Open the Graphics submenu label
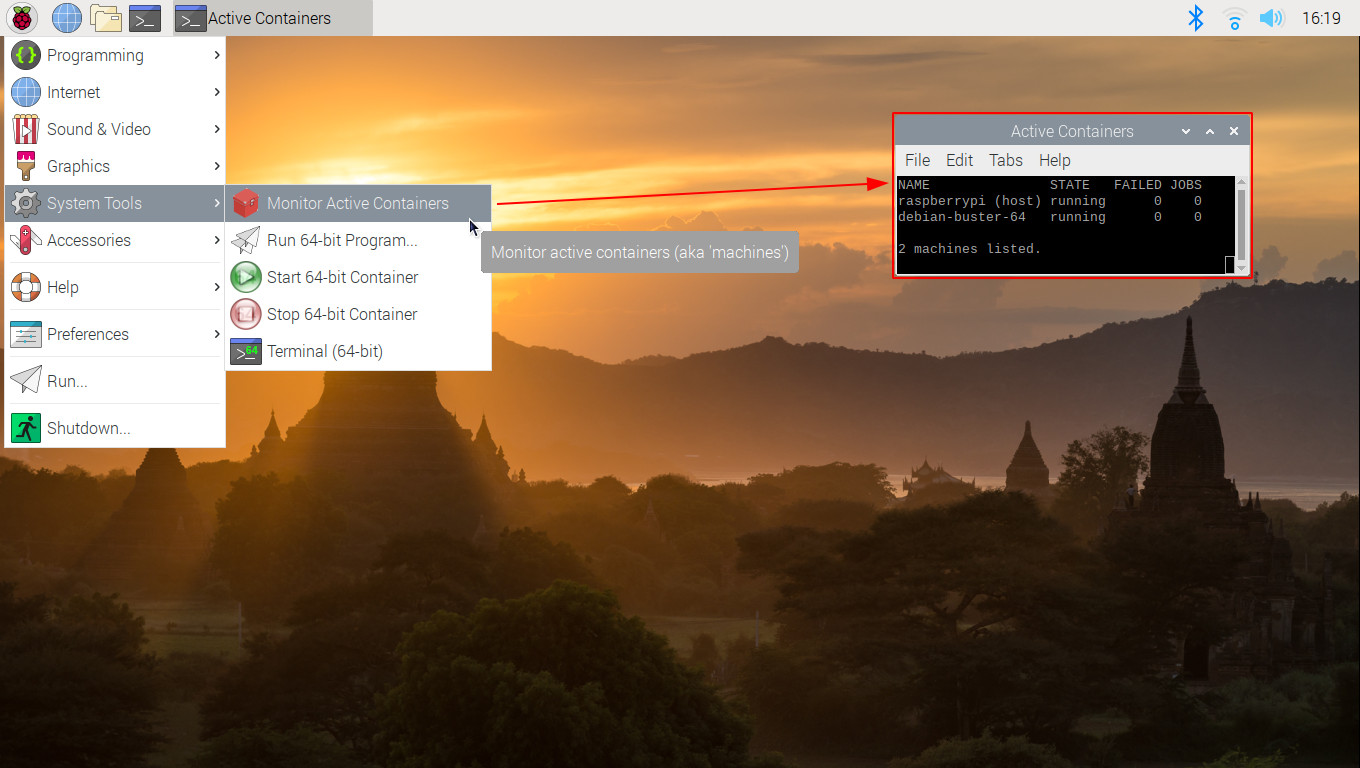 (78, 166)
